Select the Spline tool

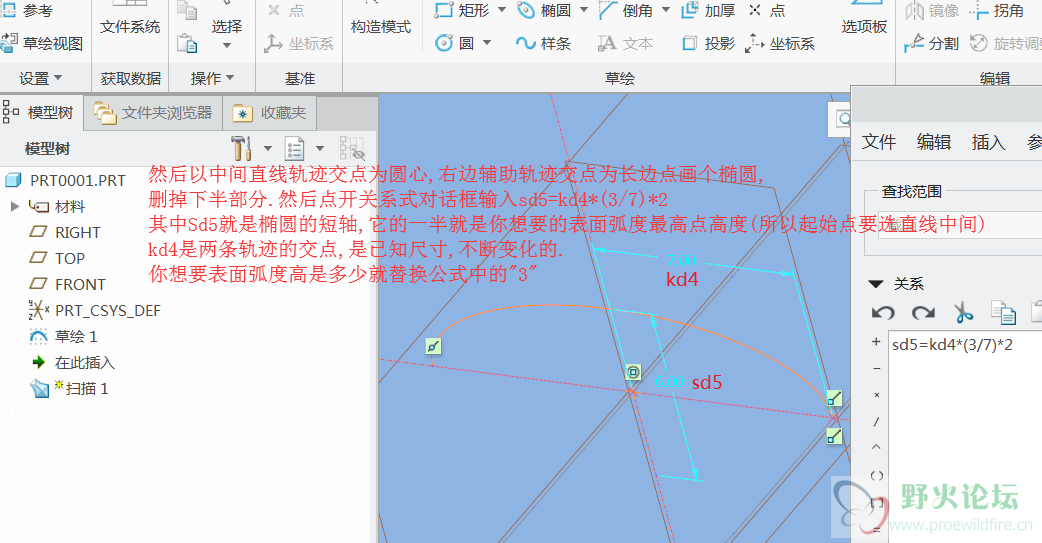coord(543,43)
